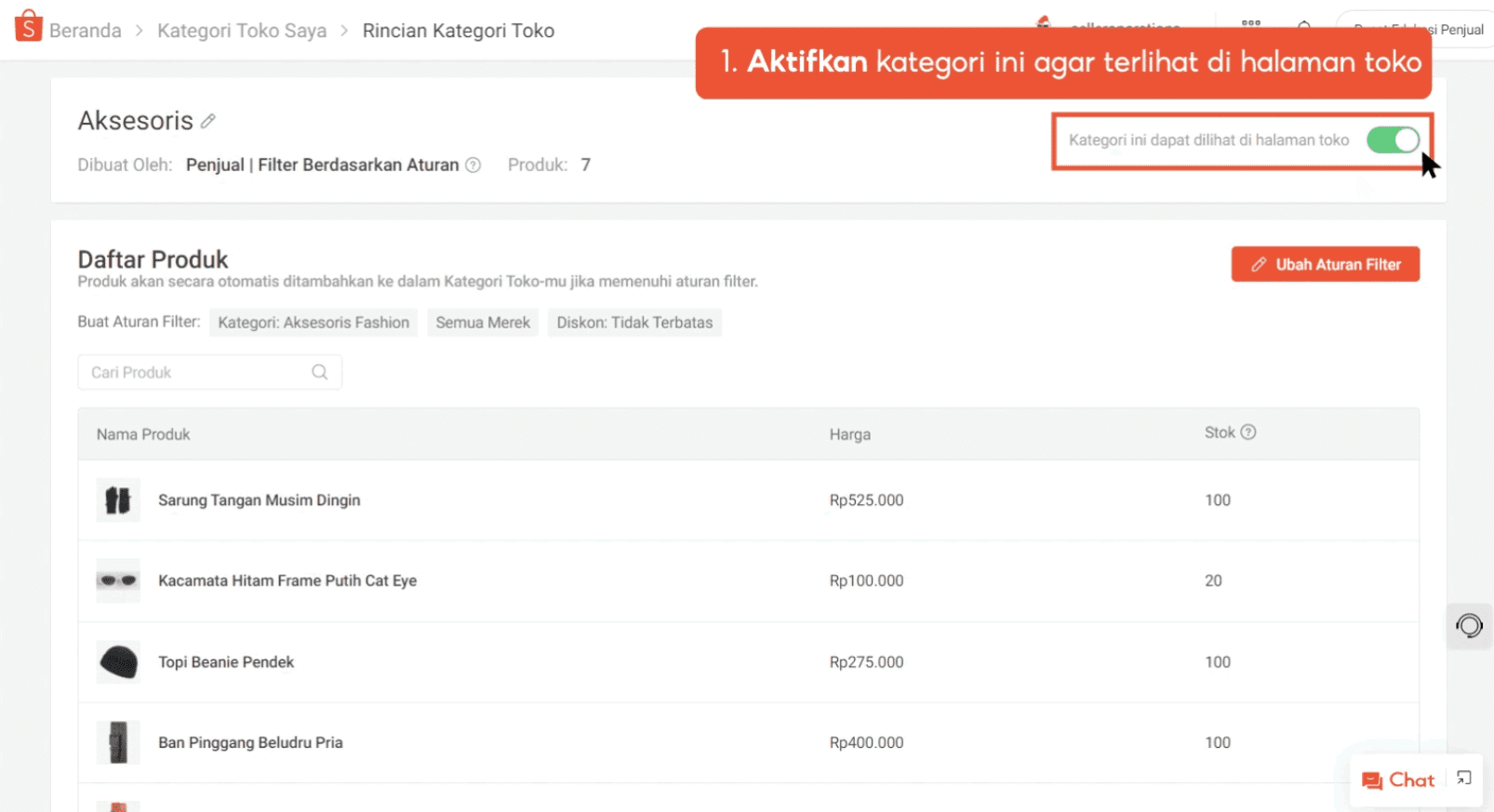The height and width of the screenshot is (812, 1494).
Task: Click stock value 20
Action: 1213,580
